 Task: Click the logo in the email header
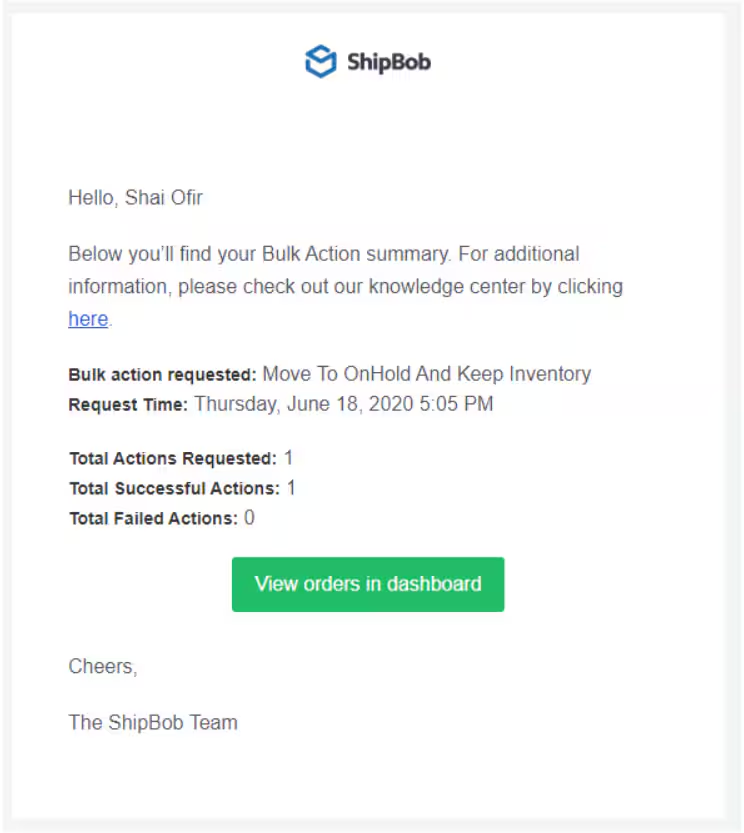367,61
